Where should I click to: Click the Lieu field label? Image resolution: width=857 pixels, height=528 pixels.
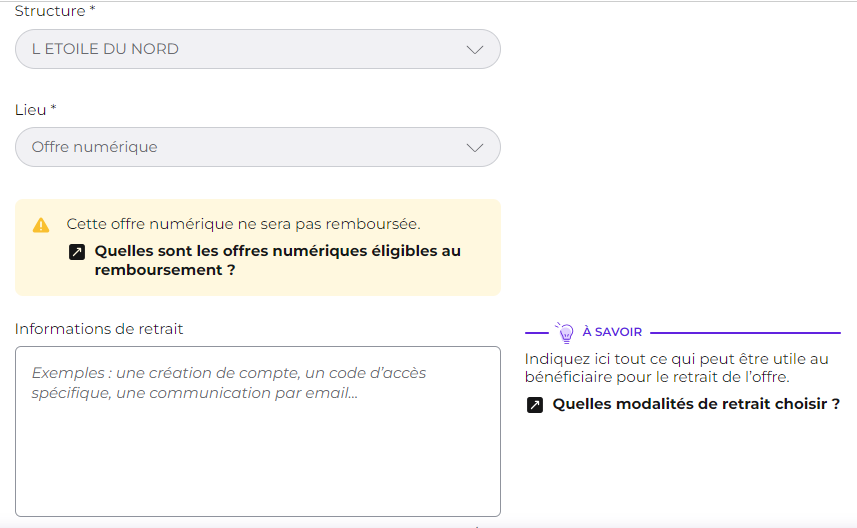(36, 110)
